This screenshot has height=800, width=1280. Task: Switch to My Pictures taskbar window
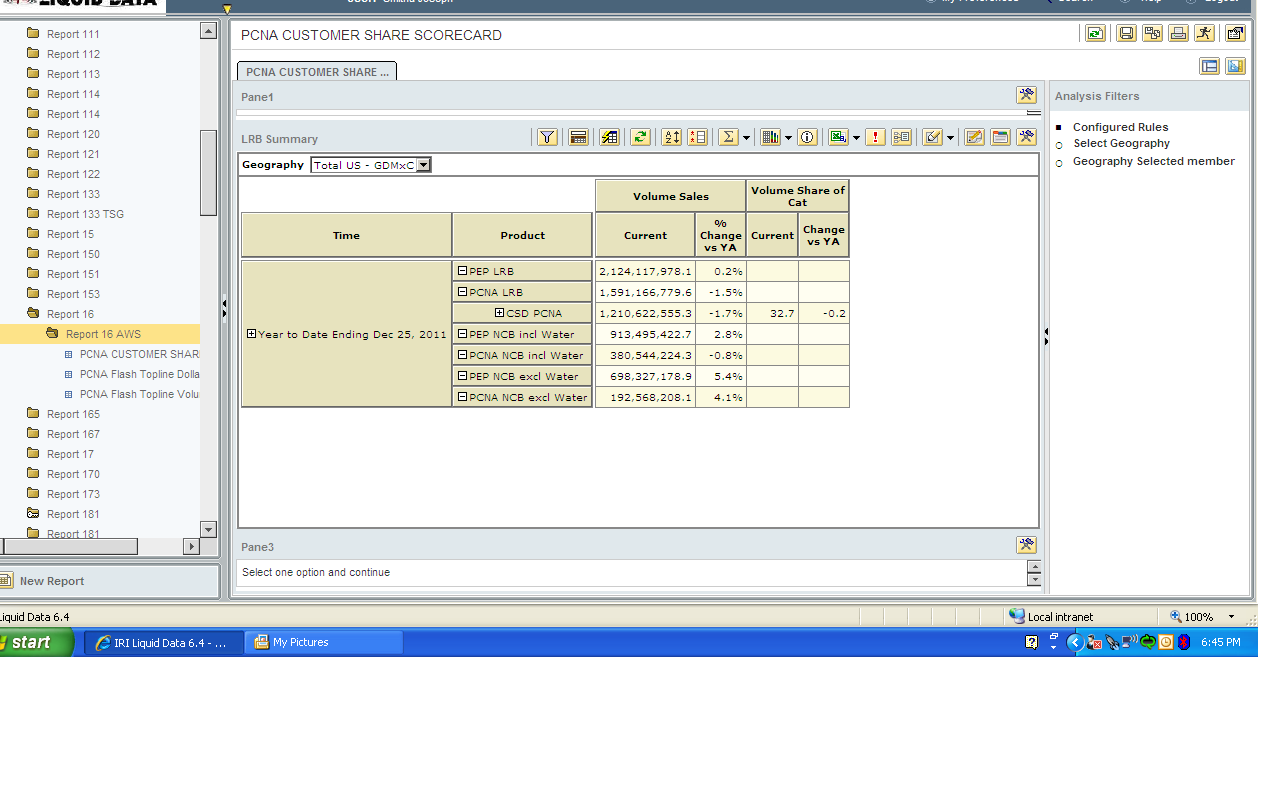[x=324, y=642]
